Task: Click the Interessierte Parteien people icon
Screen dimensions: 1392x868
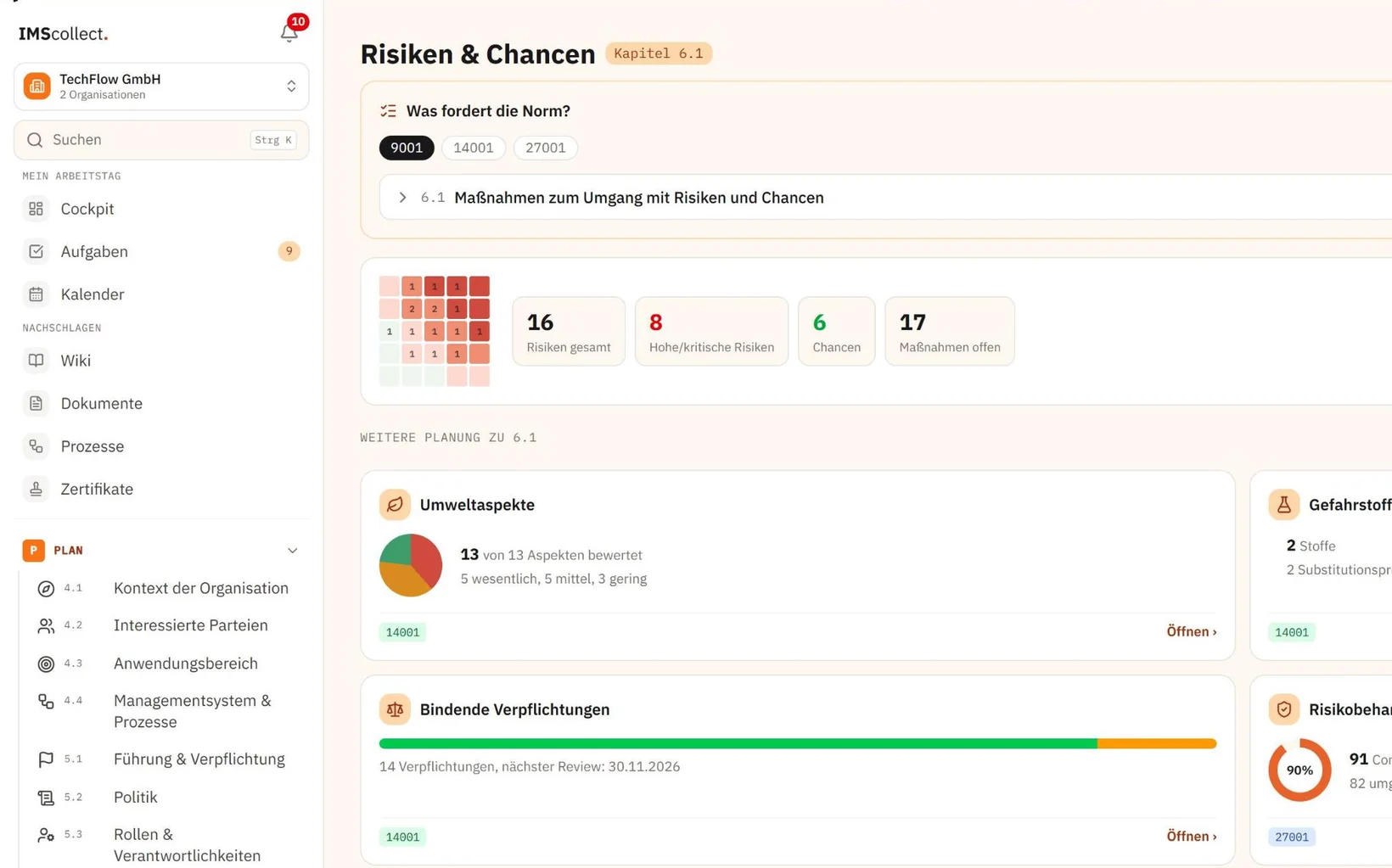Action: point(46,626)
